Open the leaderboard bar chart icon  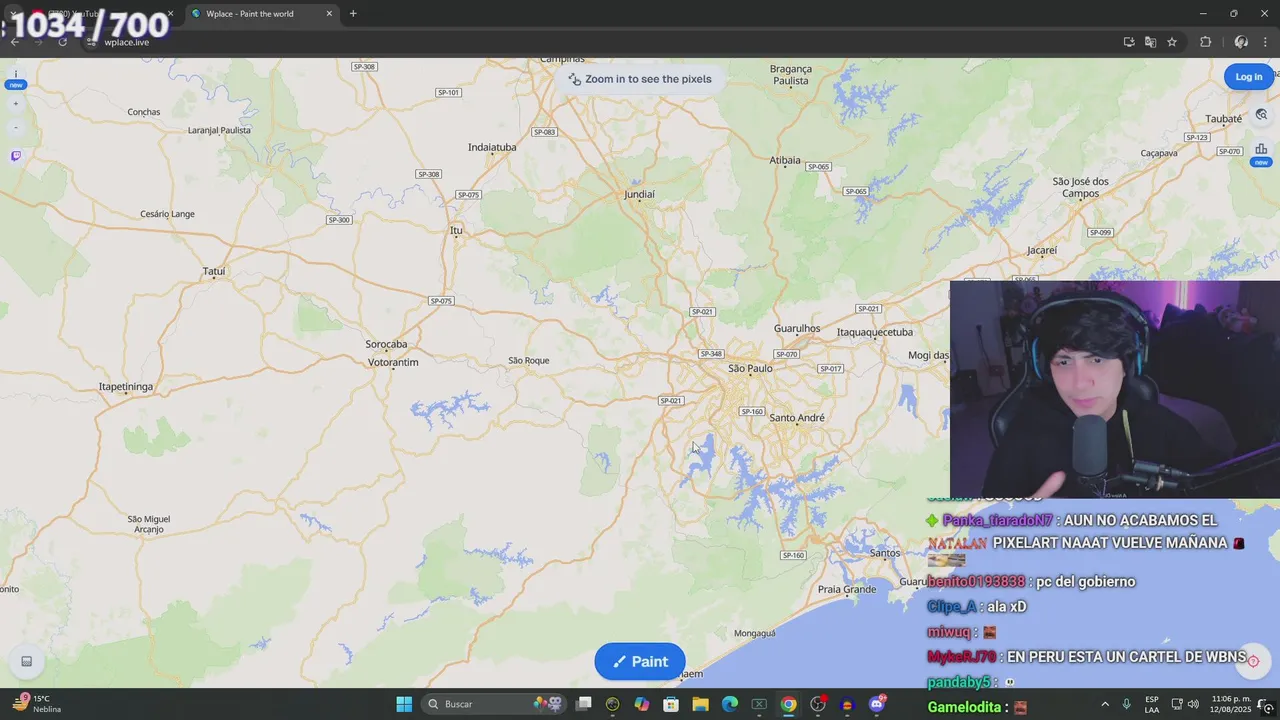click(x=1261, y=150)
